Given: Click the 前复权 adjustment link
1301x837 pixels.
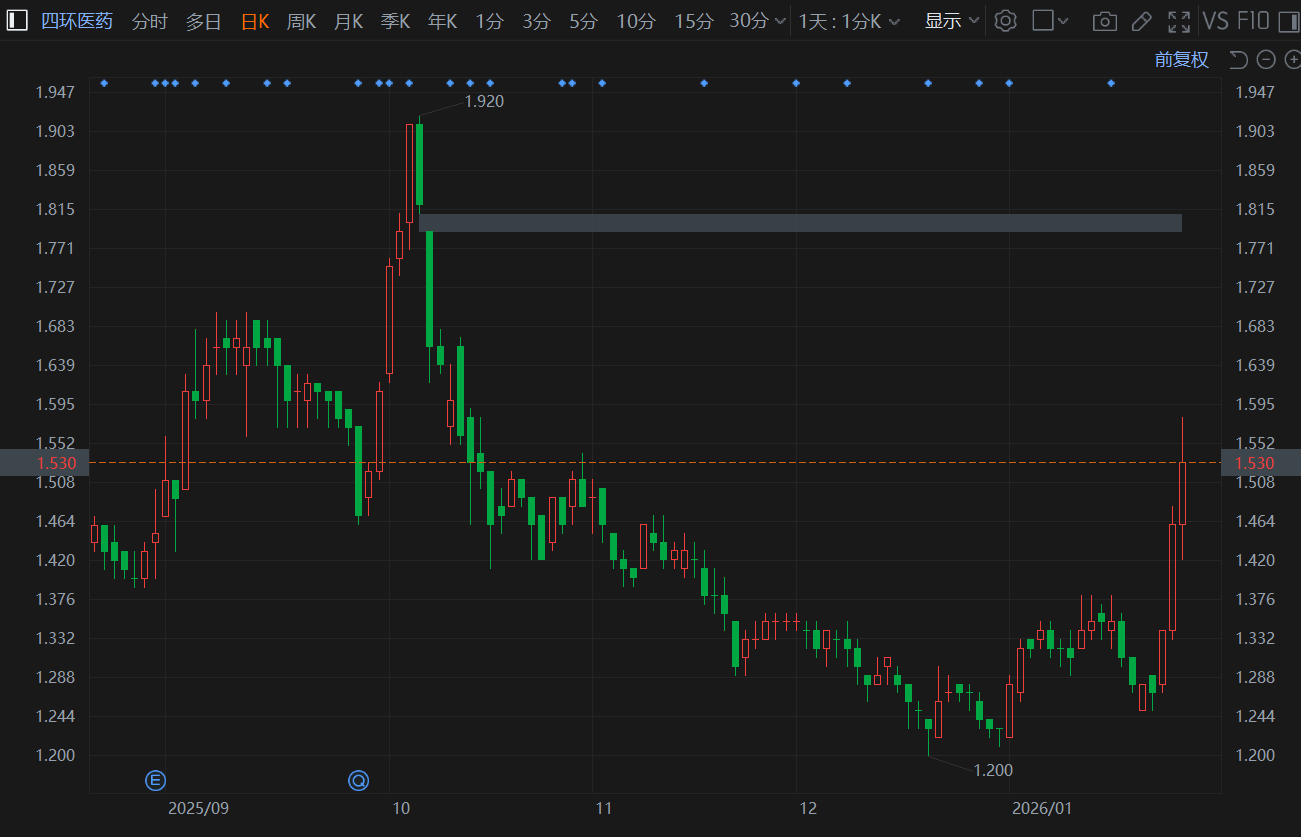Looking at the screenshot, I should [x=1181, y=60].
